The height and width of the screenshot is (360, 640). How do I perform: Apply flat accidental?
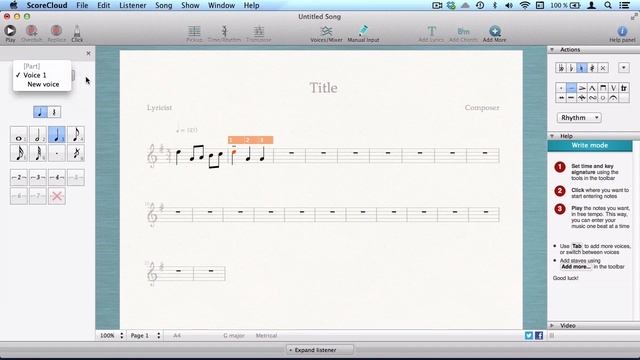pos(571,68)
